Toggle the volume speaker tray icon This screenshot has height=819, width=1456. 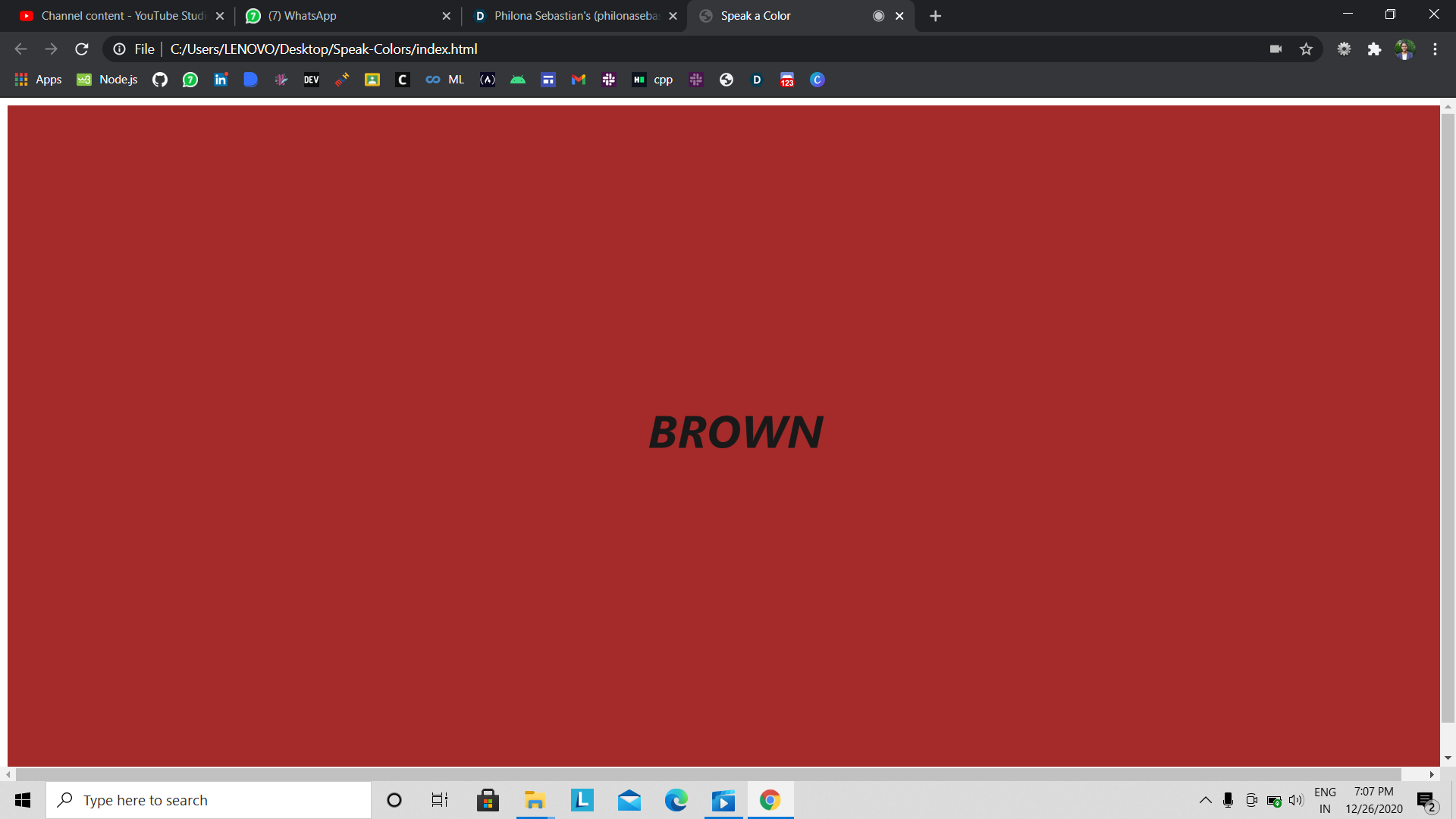(x=1295, y=800)
